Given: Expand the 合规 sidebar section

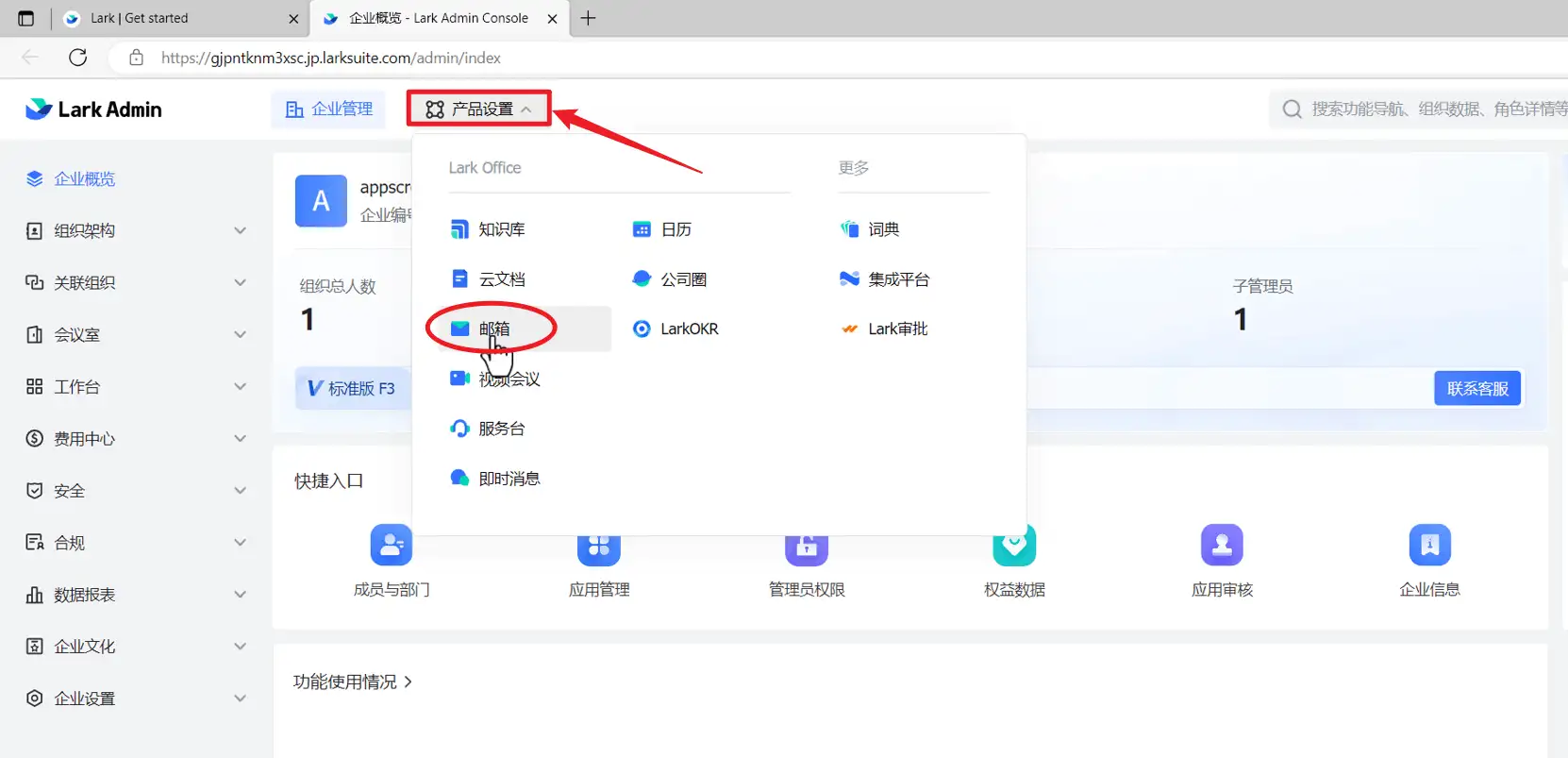Looking at the screenshot, I should 241,542.
